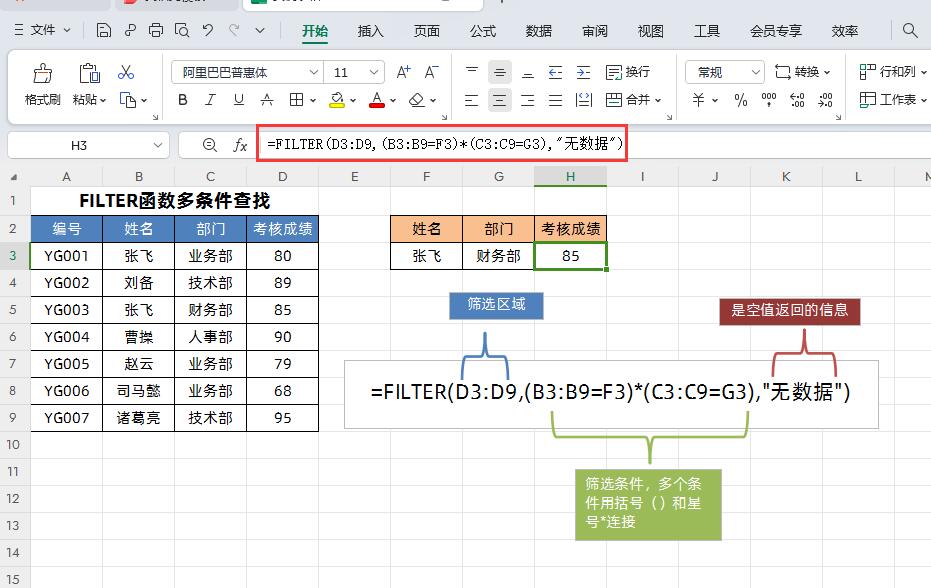Click the scissors Cut icon
Viewport: 931px width, 588px height.
click(x=126, y=72)
